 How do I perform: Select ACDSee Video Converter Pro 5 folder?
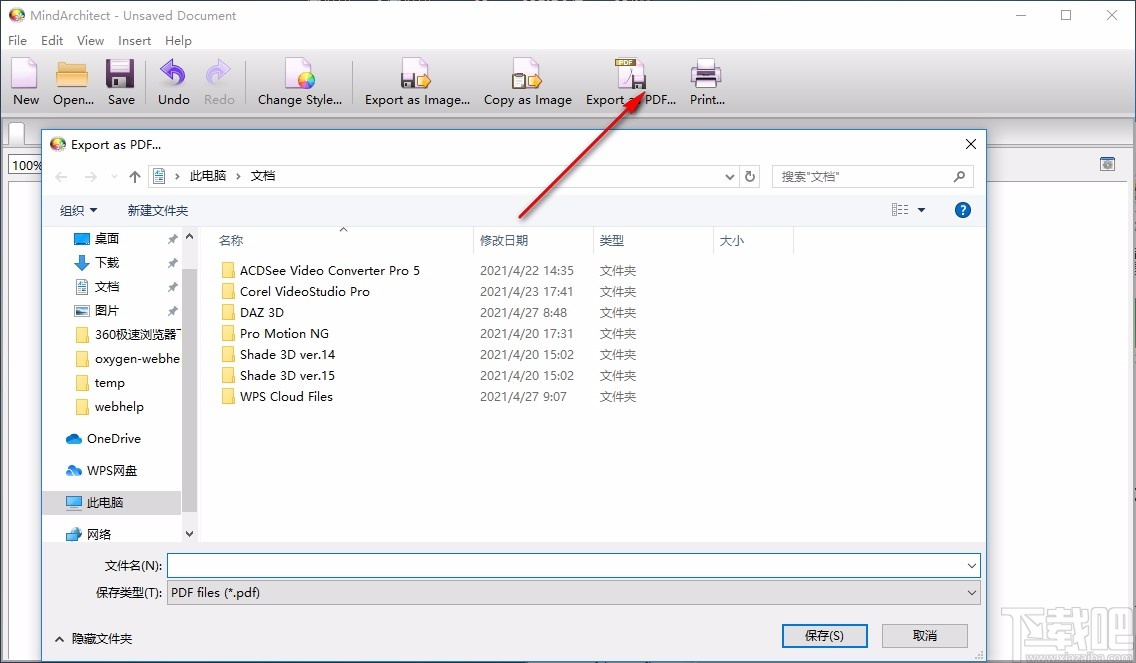[x=321, y=270]
